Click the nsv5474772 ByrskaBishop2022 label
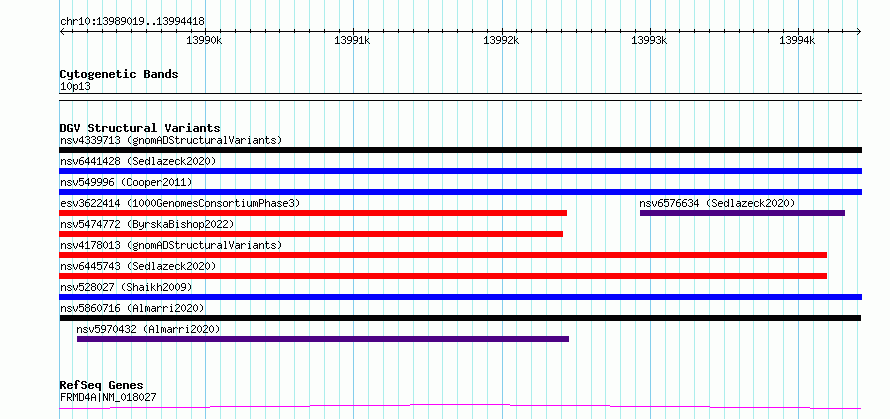The image size is (890, 419). point(147,224)
